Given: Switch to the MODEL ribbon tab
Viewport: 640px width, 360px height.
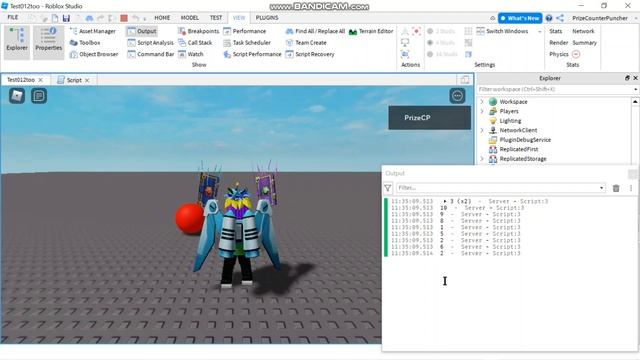Looking at the screenshot, I should [190, 18].
